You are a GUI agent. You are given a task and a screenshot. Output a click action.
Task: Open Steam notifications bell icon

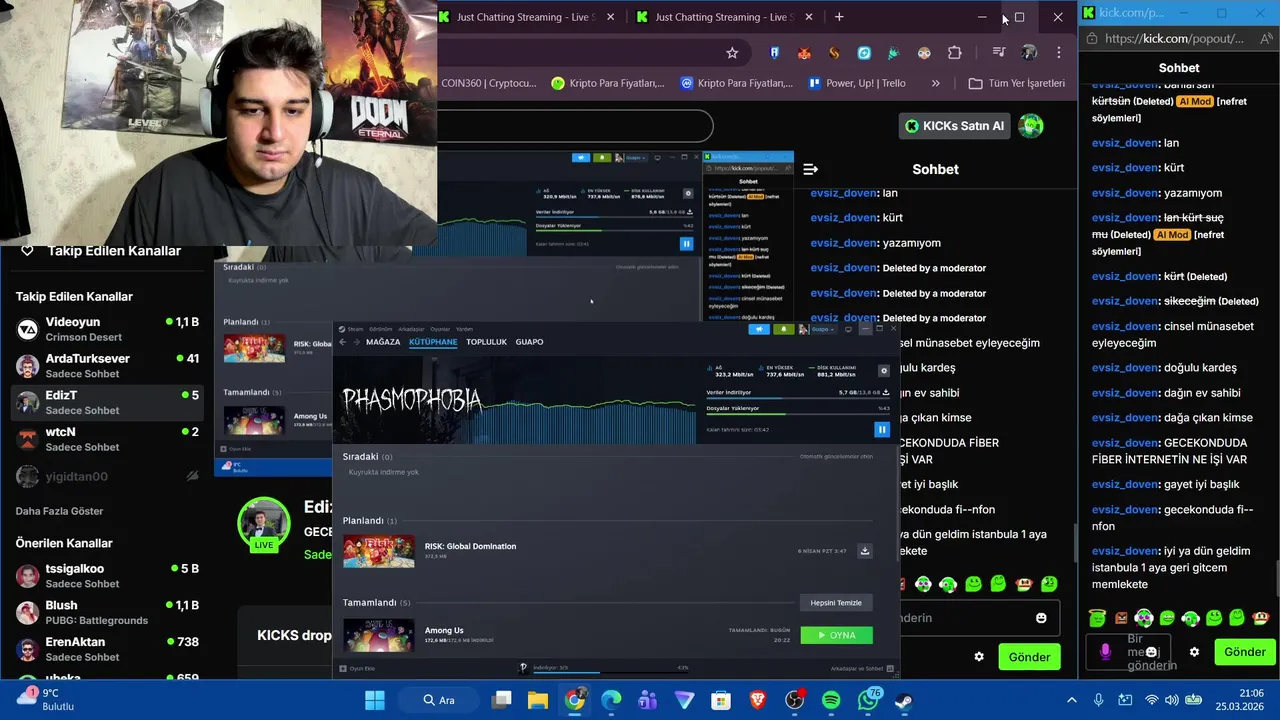tap(785, 329)
